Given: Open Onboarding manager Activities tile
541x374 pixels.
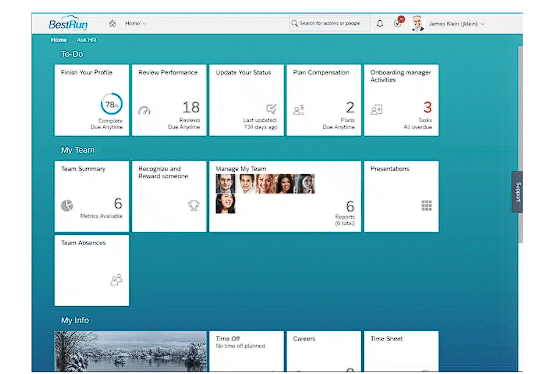Looking at the screenshot, I should [x=401, y=100].
